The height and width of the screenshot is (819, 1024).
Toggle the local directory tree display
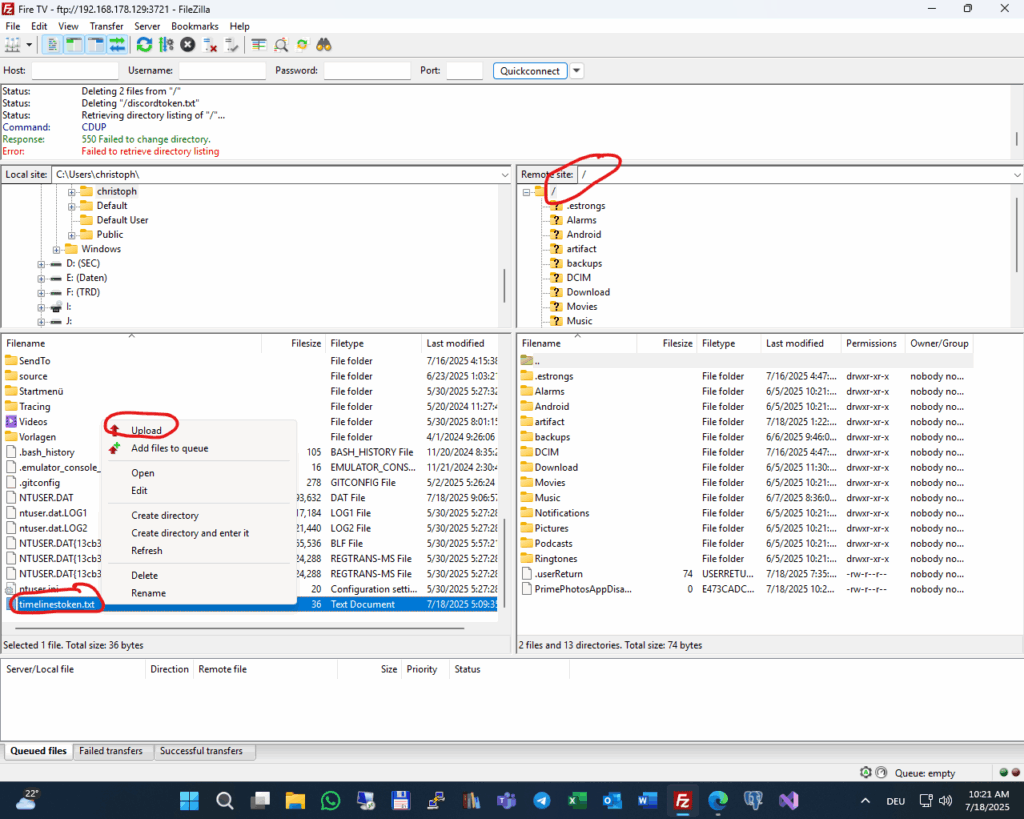(x=74, y=45)
